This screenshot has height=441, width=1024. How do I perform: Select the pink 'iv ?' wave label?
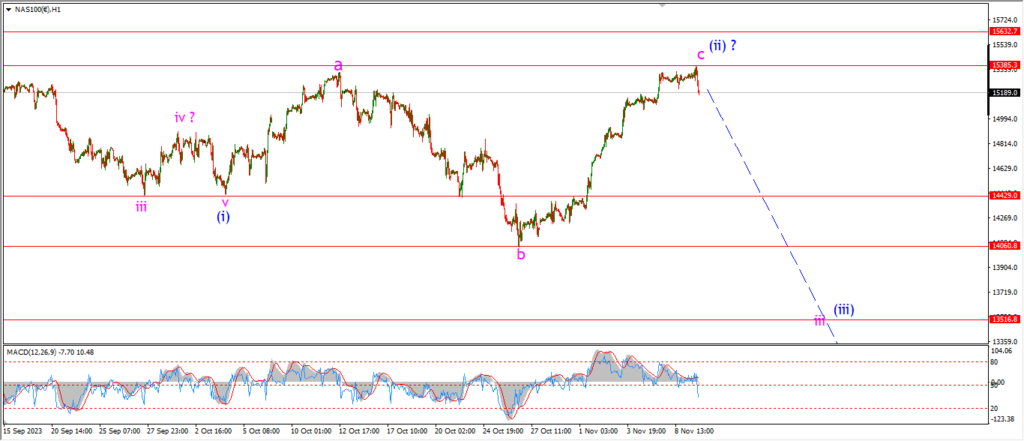pyautogui.click(x=185, y=117)
